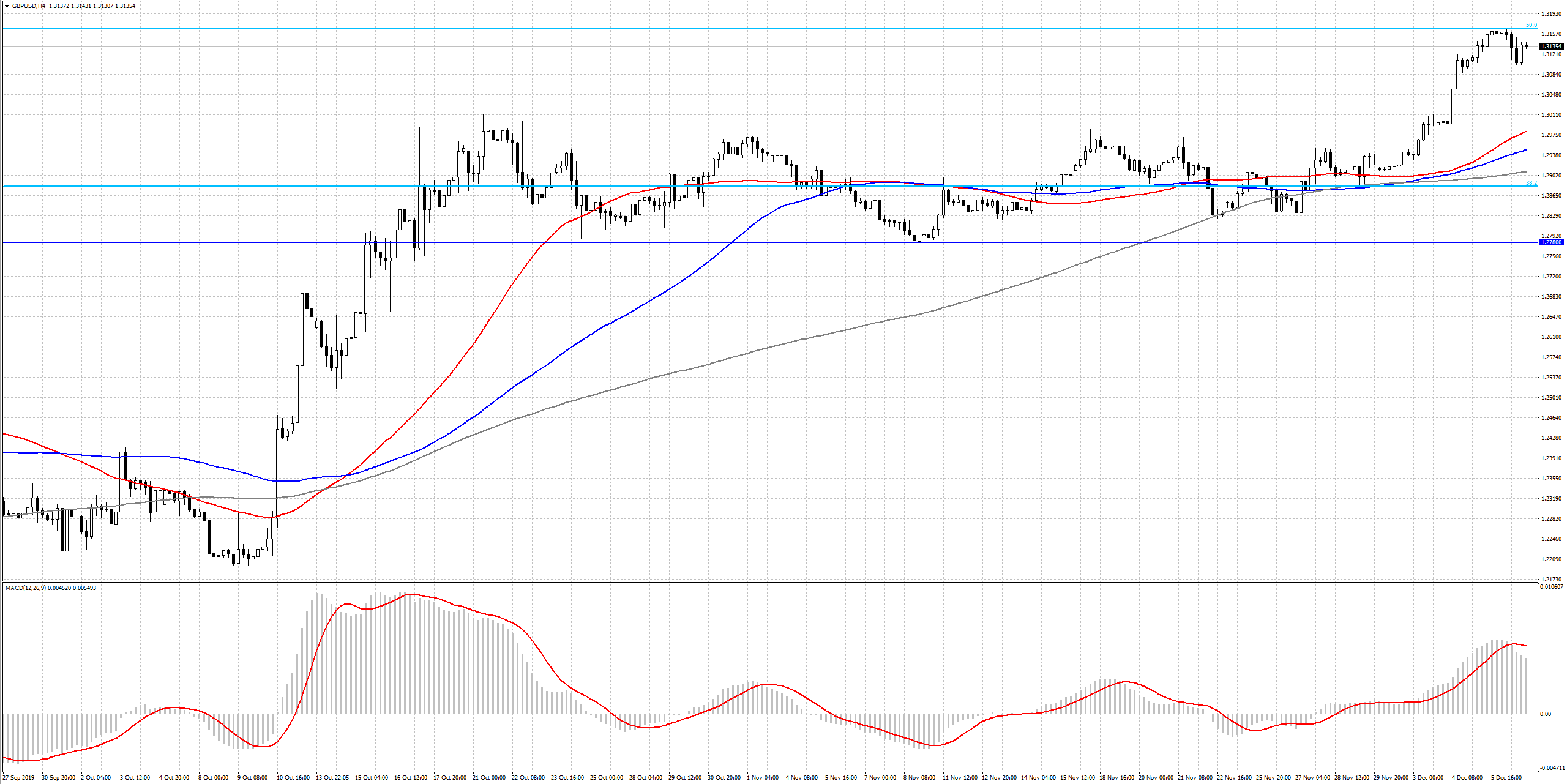Click the -0.004711 MACD scale value
The height and width of the screenshot is (784, 1567).
pyautogui.click(x=1552, y=767)
